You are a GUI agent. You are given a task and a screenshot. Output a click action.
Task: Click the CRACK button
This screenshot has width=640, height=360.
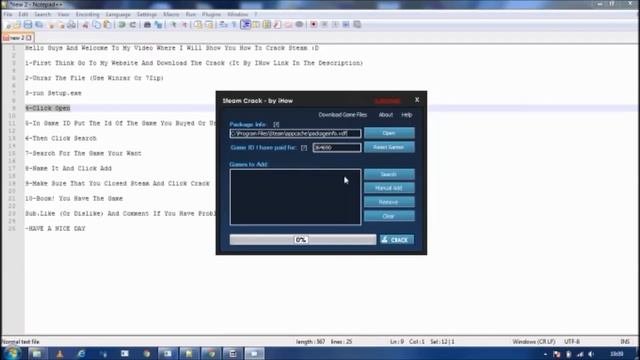(x=397, y=240)
